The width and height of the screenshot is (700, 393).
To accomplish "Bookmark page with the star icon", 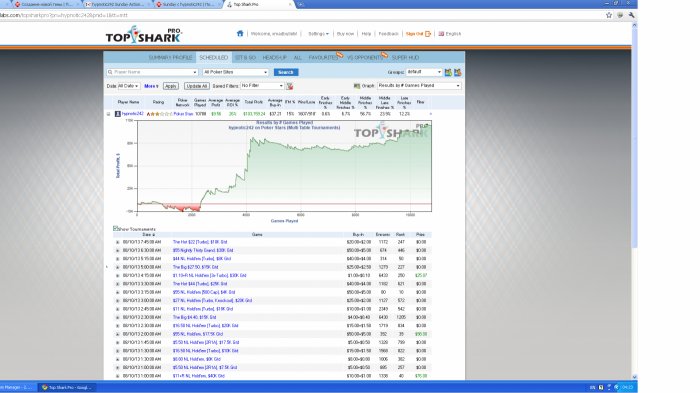I will point(609,15).
